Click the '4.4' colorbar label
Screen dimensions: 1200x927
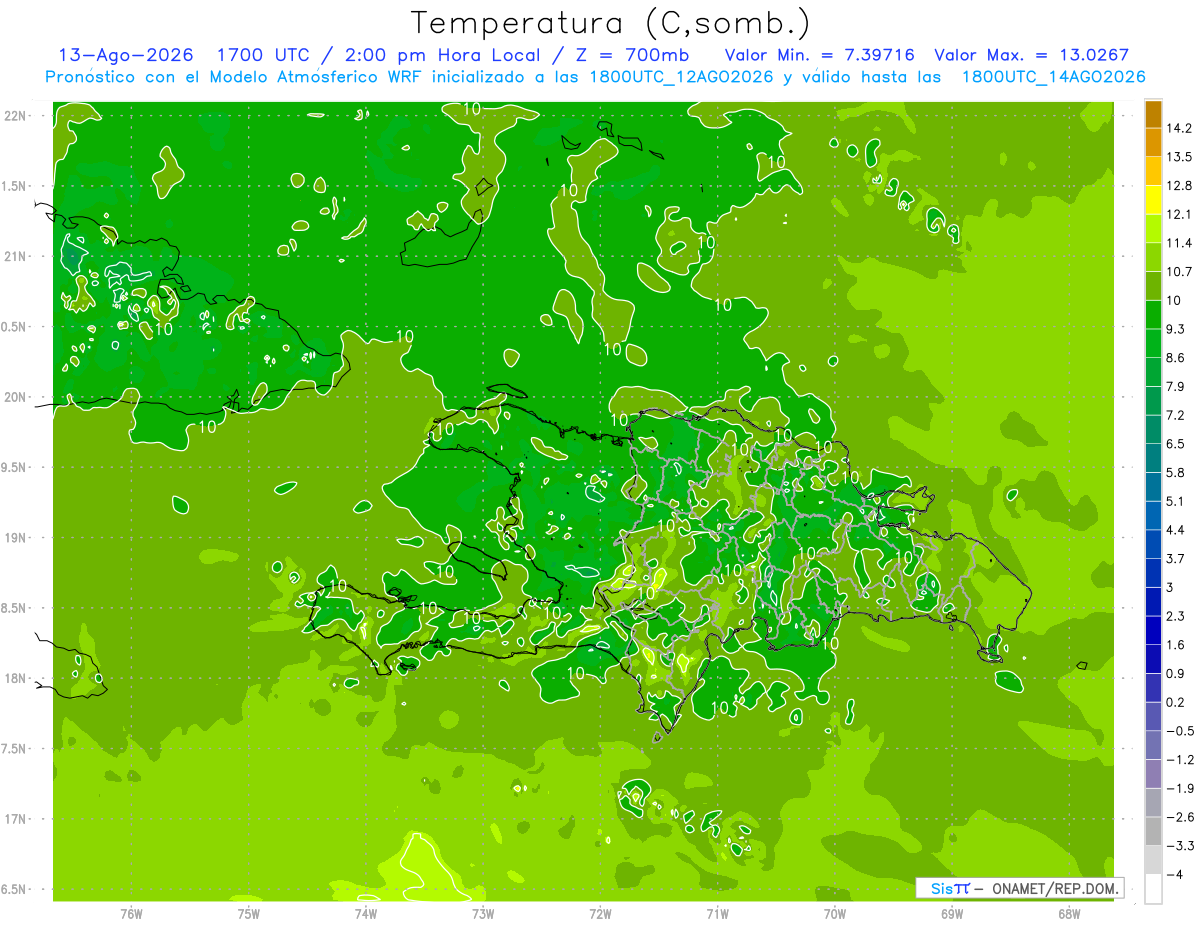[x=1174, y=530]
